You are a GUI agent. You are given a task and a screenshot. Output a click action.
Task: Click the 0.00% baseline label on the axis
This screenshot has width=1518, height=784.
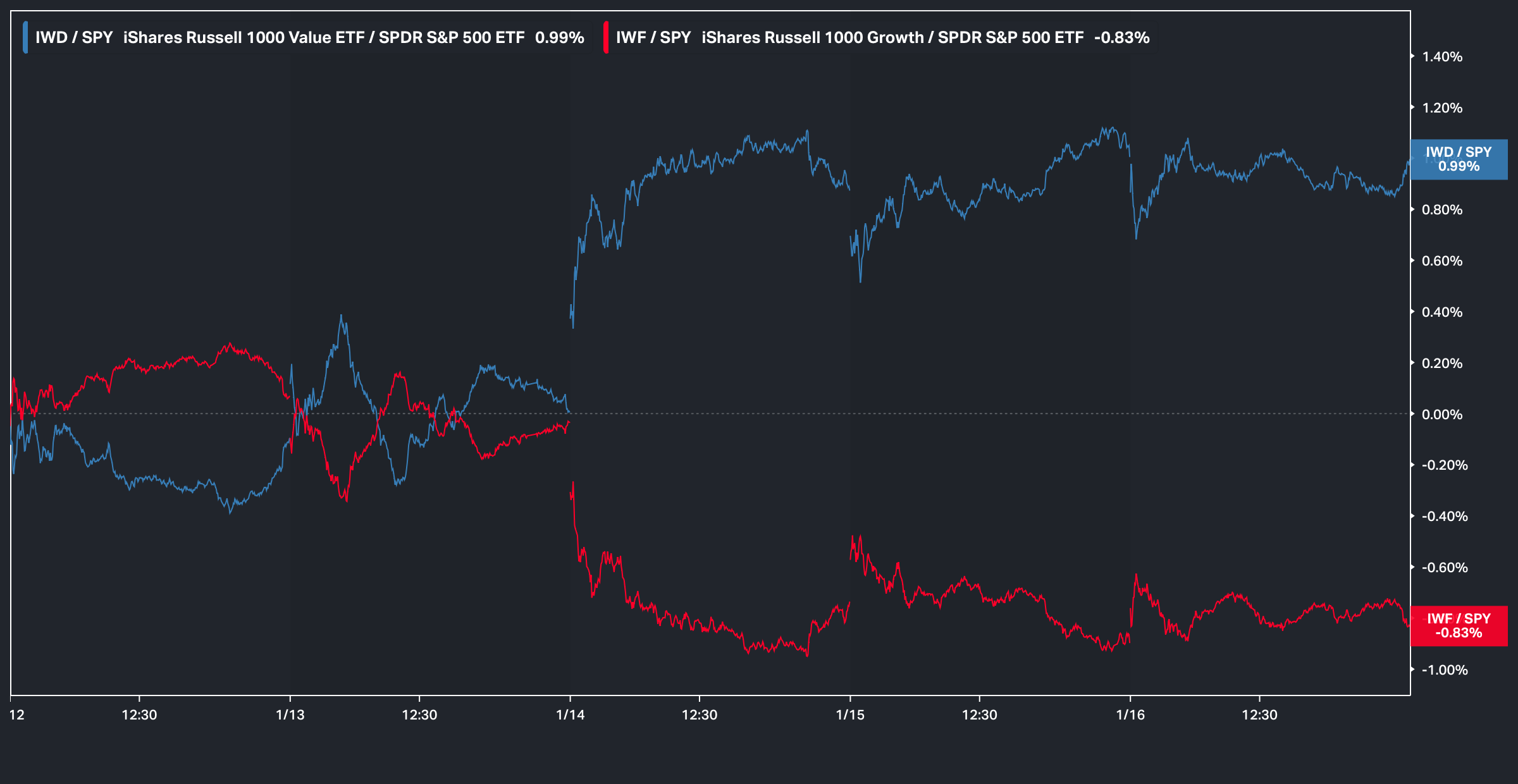[x=1442, y=415]
